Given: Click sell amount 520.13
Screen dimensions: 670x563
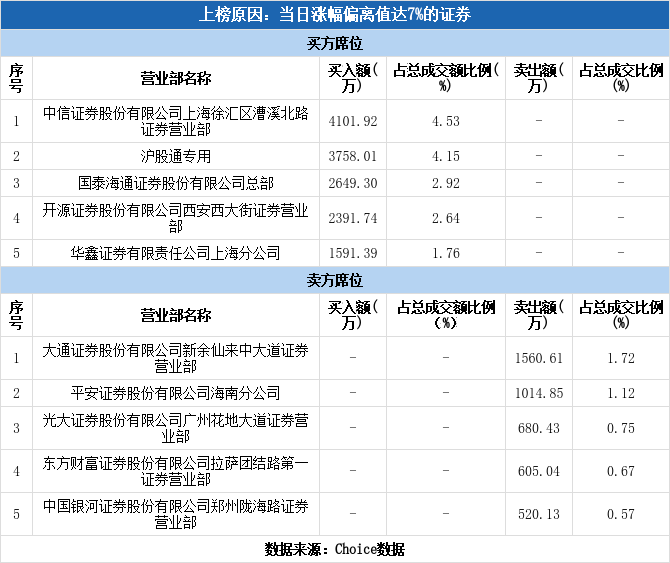Looking at the screenshot, I should tap(539, 514).
